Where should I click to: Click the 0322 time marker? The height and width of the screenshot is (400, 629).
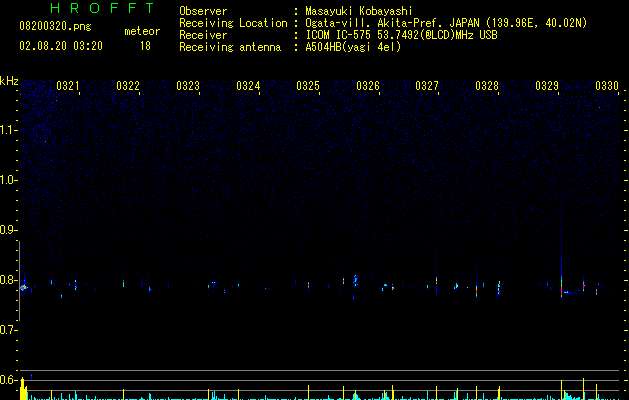coord(128,86)
